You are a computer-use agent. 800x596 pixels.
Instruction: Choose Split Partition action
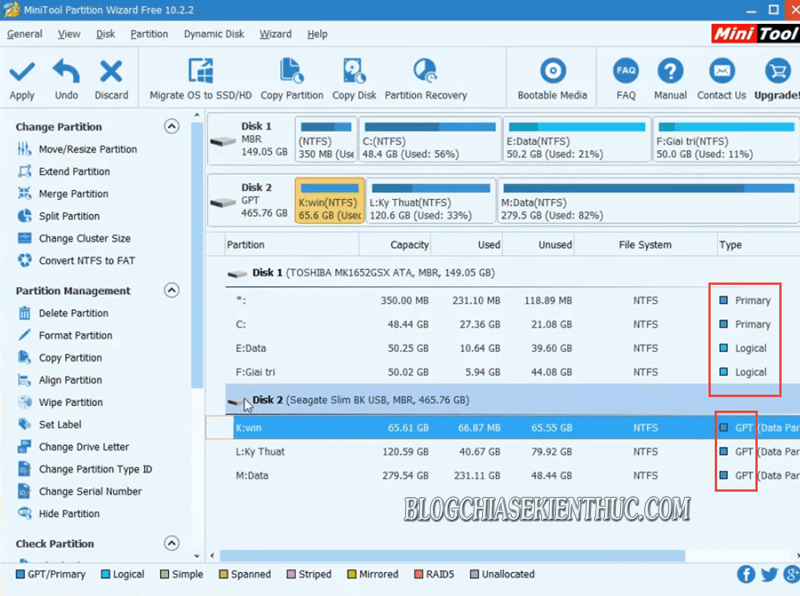pyautogui.click(x=69, y=216)
